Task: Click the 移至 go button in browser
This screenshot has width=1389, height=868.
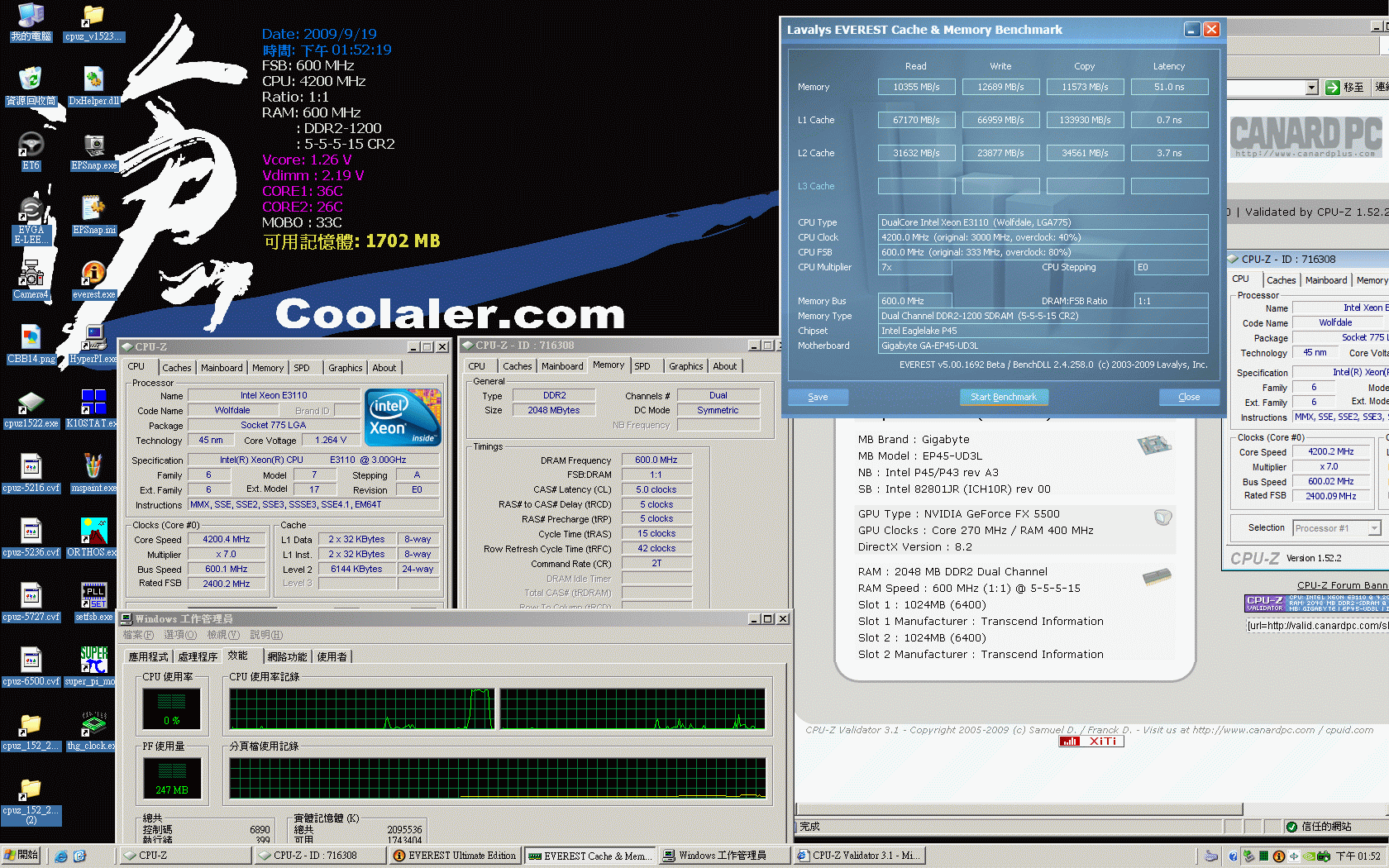Action: (x=1345, y=88)
